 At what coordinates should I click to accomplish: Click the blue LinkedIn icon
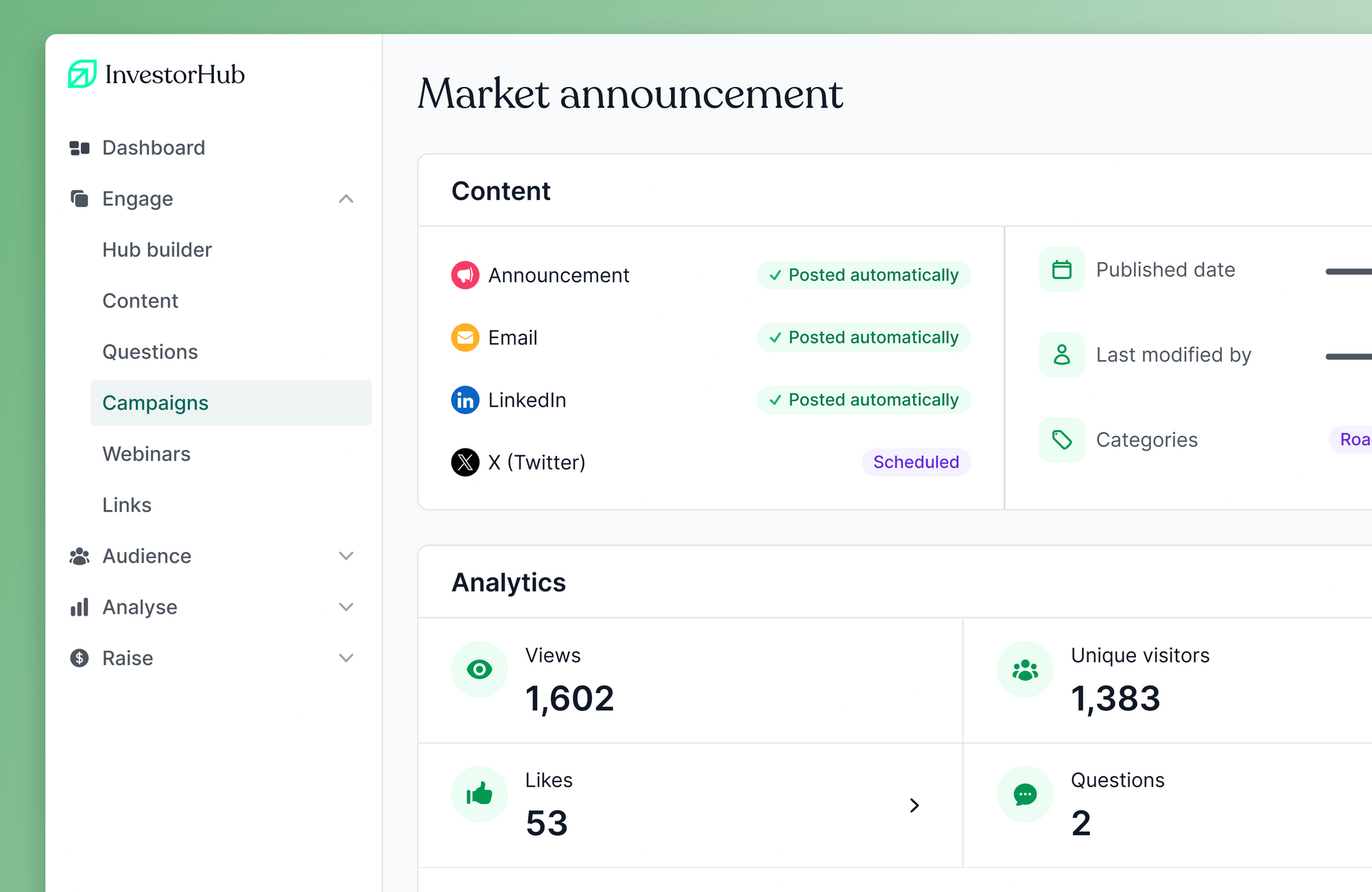coord(465,400)
